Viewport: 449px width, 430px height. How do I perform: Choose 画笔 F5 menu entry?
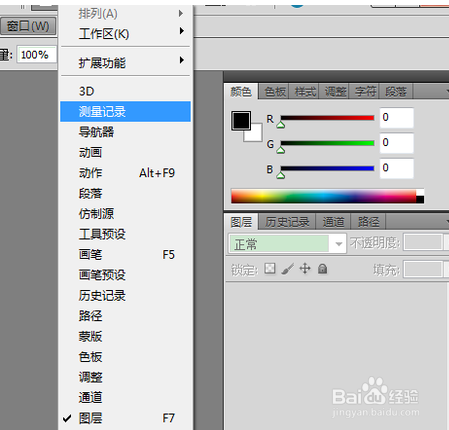(x=125, y=255)
